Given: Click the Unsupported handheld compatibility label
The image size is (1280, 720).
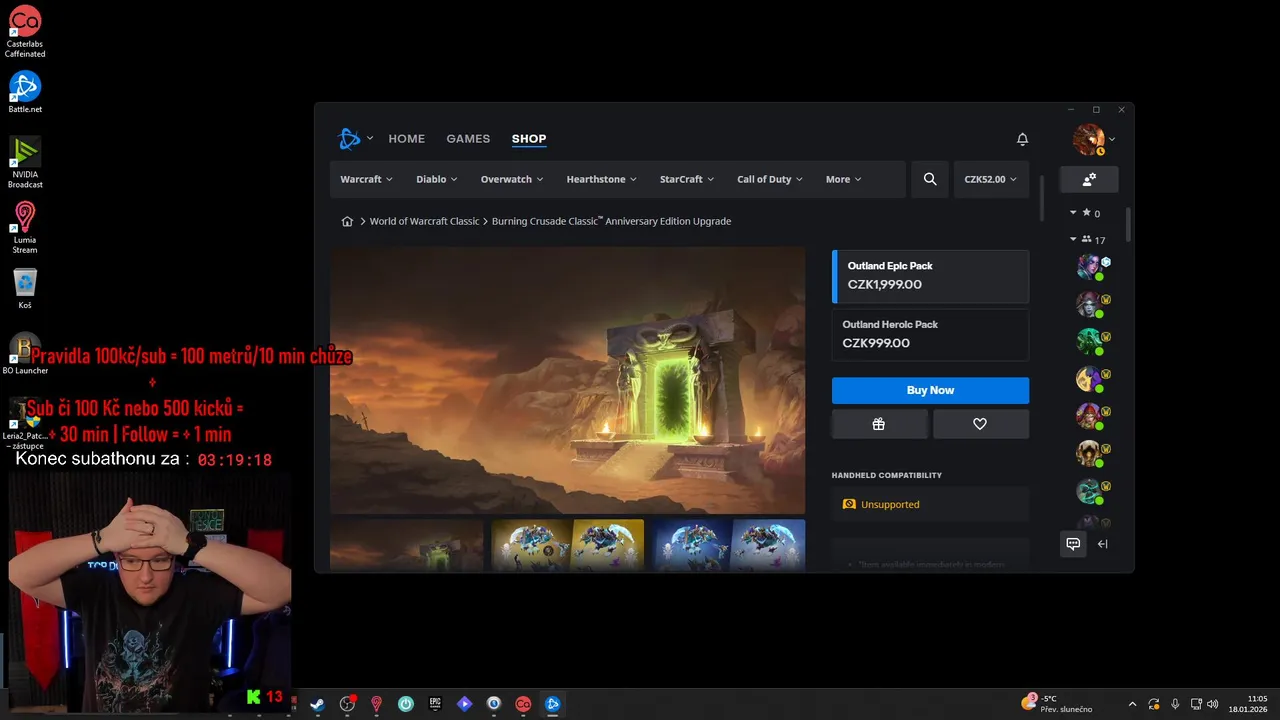Looking at the screenshot, I should point(890,505).
